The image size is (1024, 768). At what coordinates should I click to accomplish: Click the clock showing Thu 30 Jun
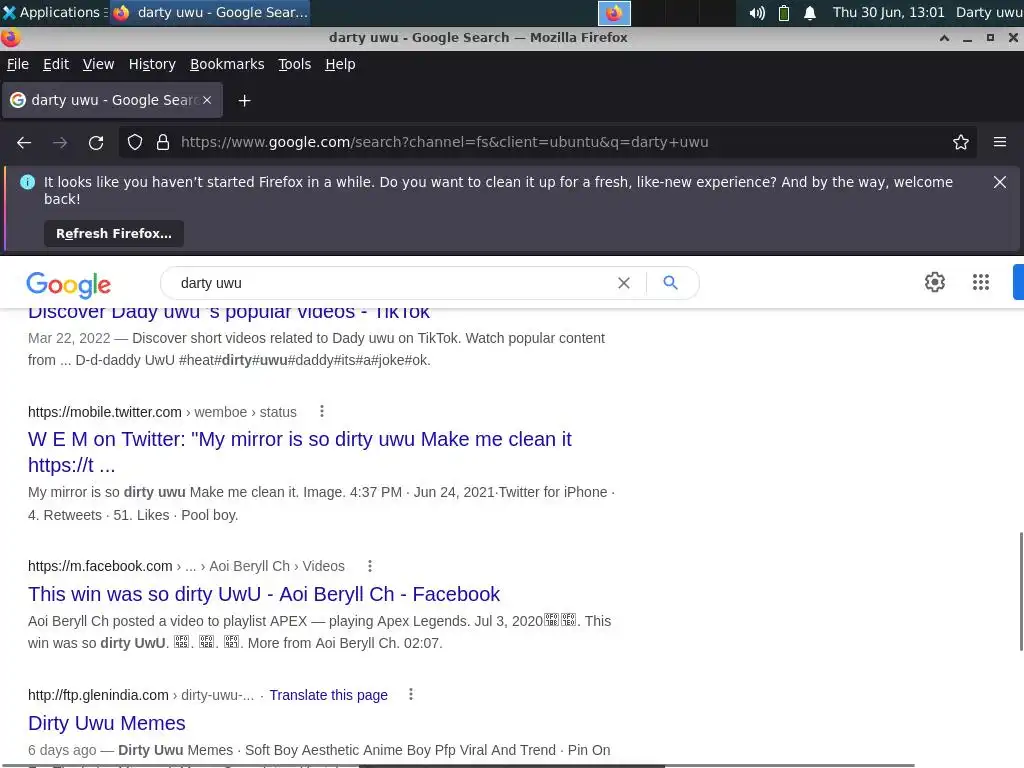[x=888, y=12]
